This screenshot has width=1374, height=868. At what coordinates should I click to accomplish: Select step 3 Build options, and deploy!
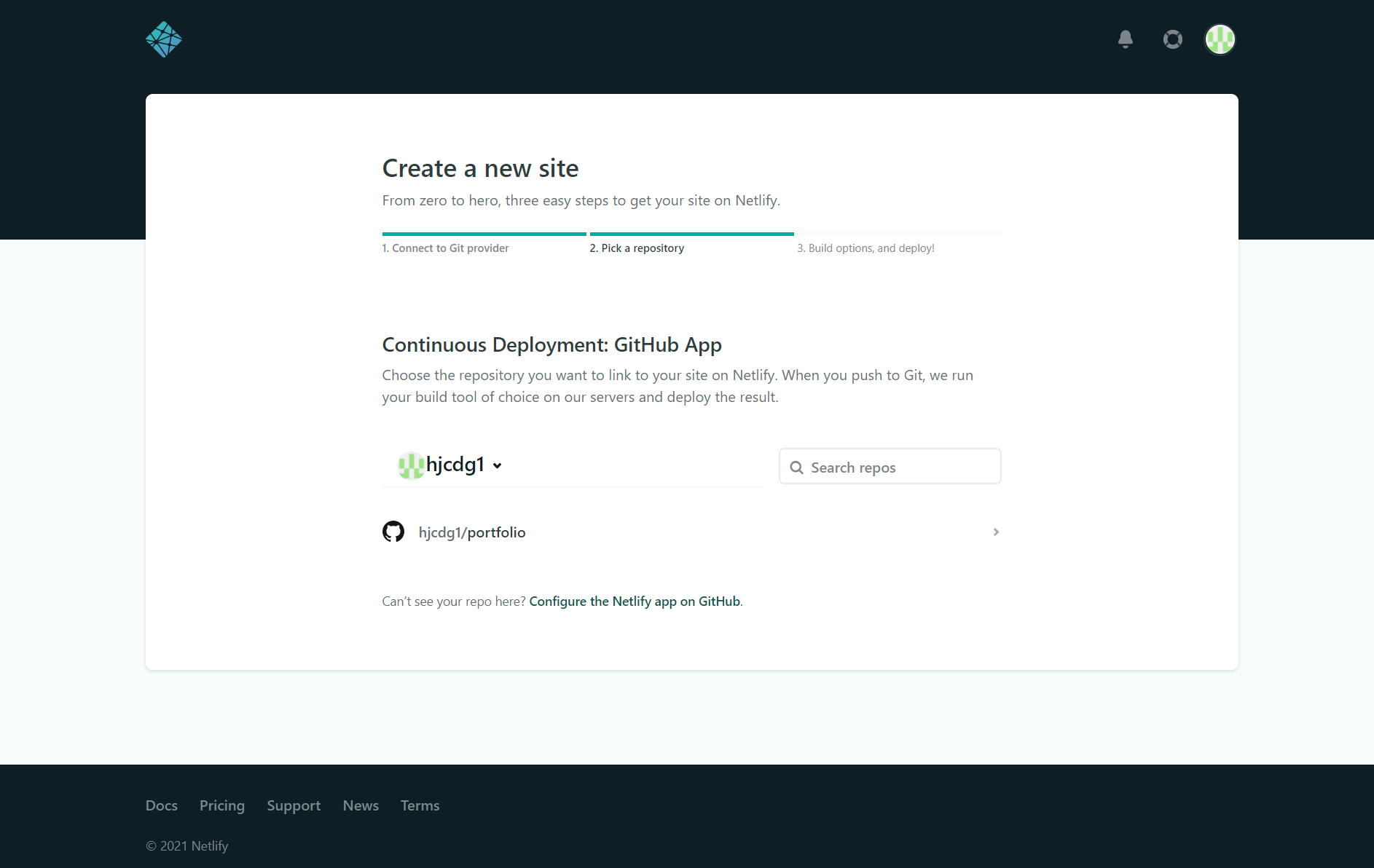click(865, 248)
